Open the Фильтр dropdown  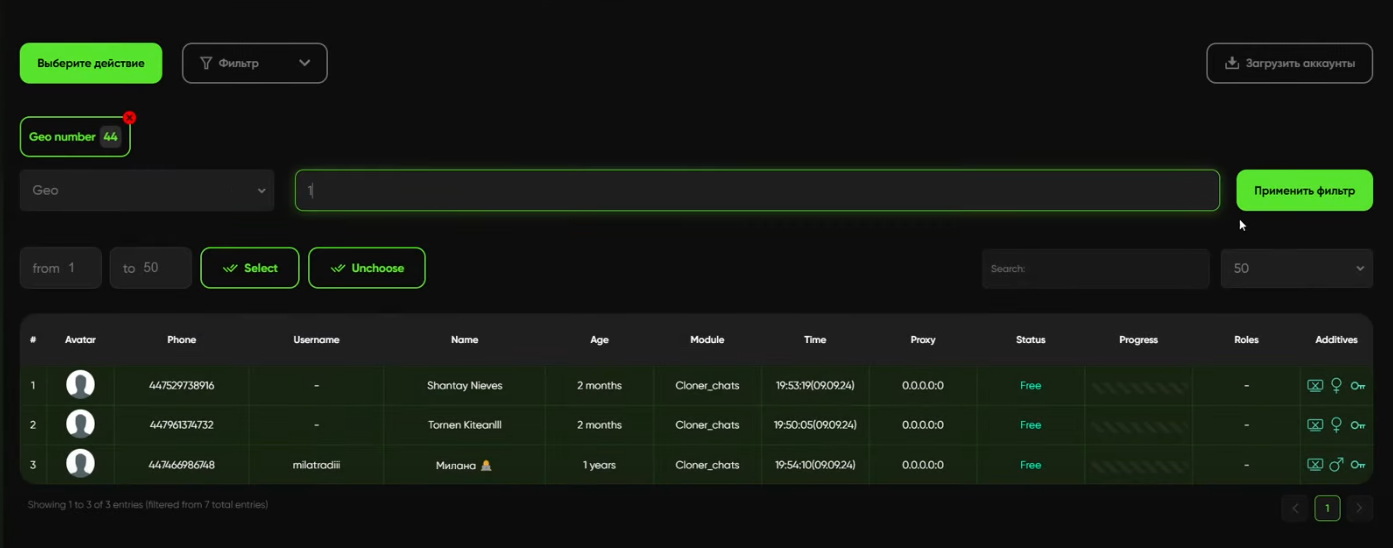pyautogui.click(x=255, y=63)
